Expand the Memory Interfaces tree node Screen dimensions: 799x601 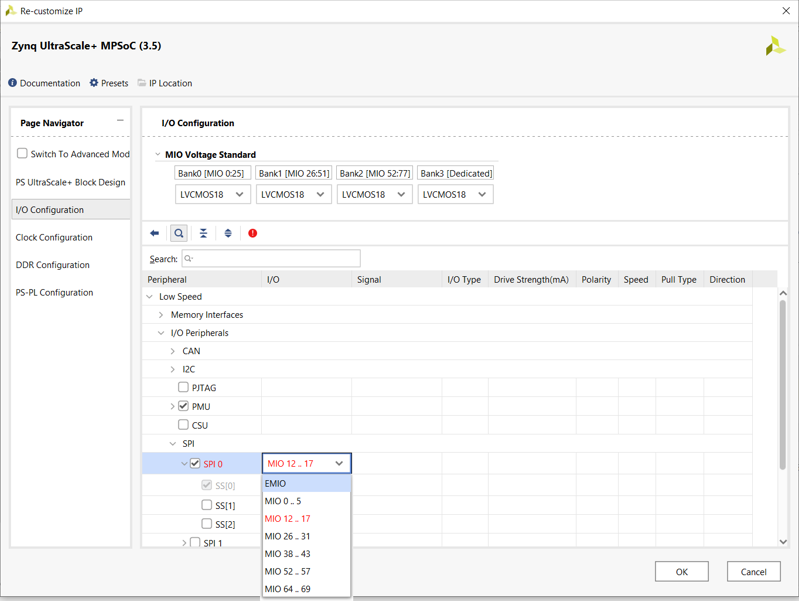coord(161,315)
